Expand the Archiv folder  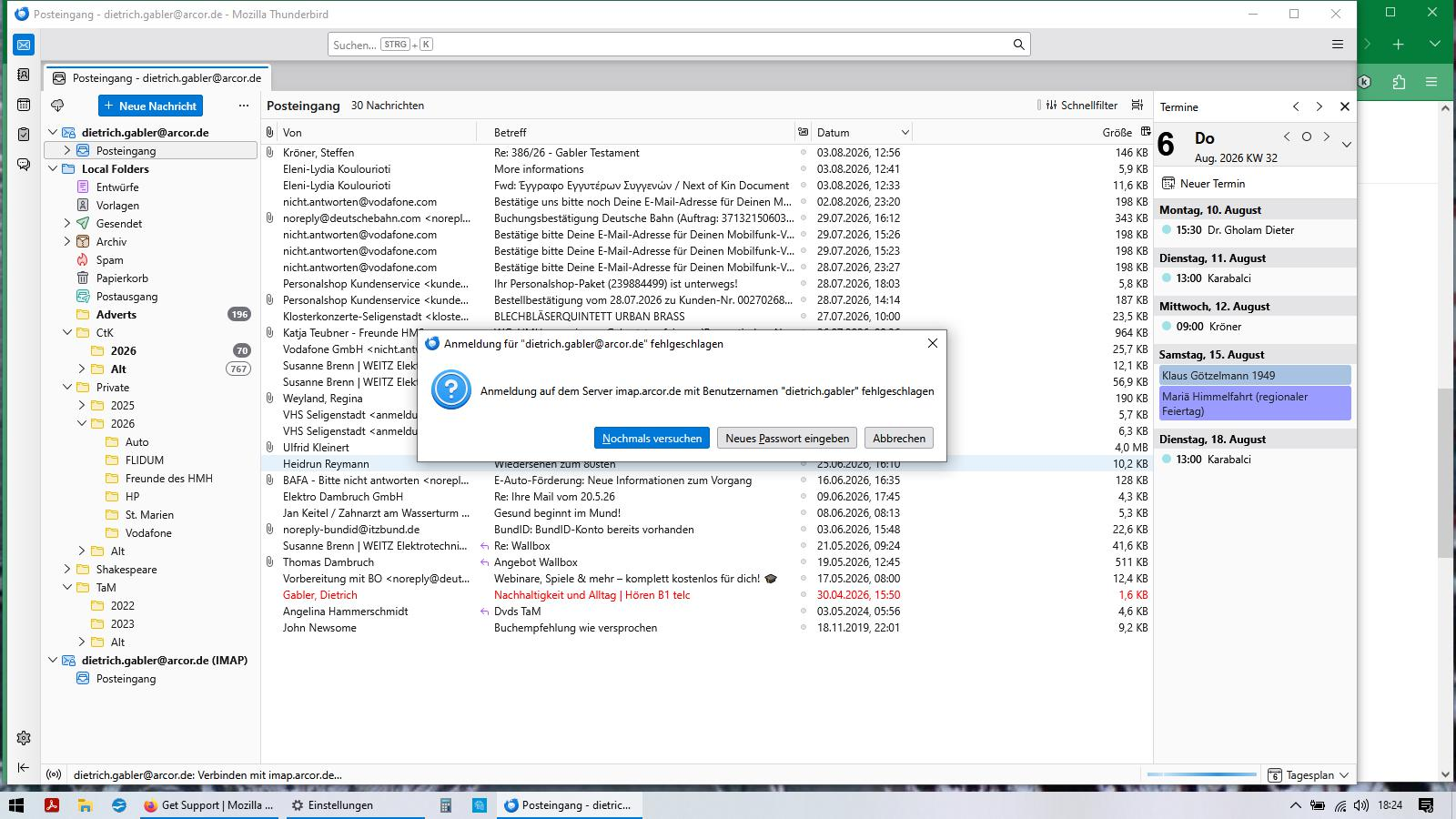tap(67, 241)
